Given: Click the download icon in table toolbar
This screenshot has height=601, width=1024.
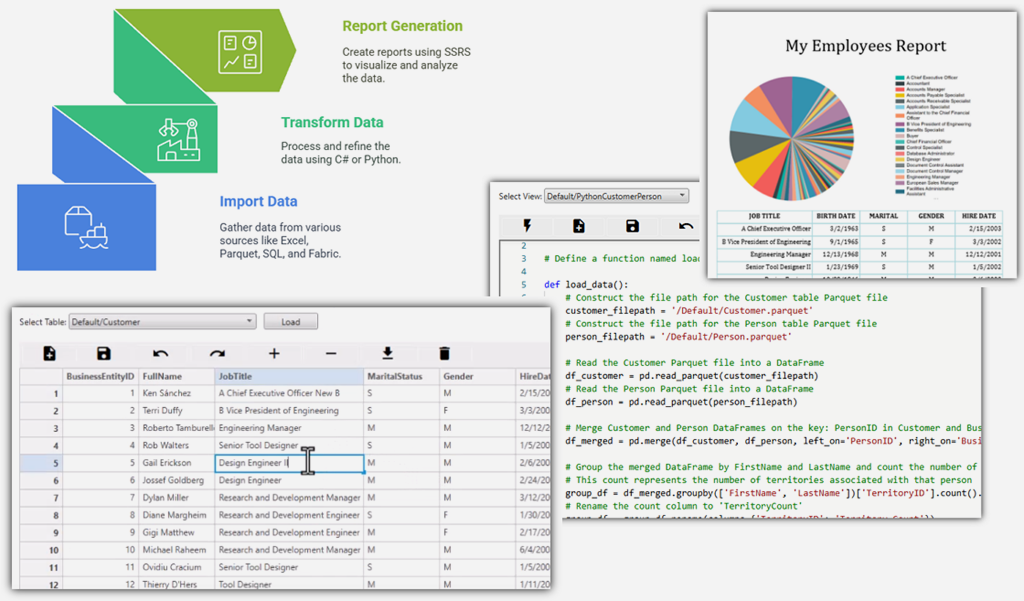Looking at the screenshot, I should (388, 354).
